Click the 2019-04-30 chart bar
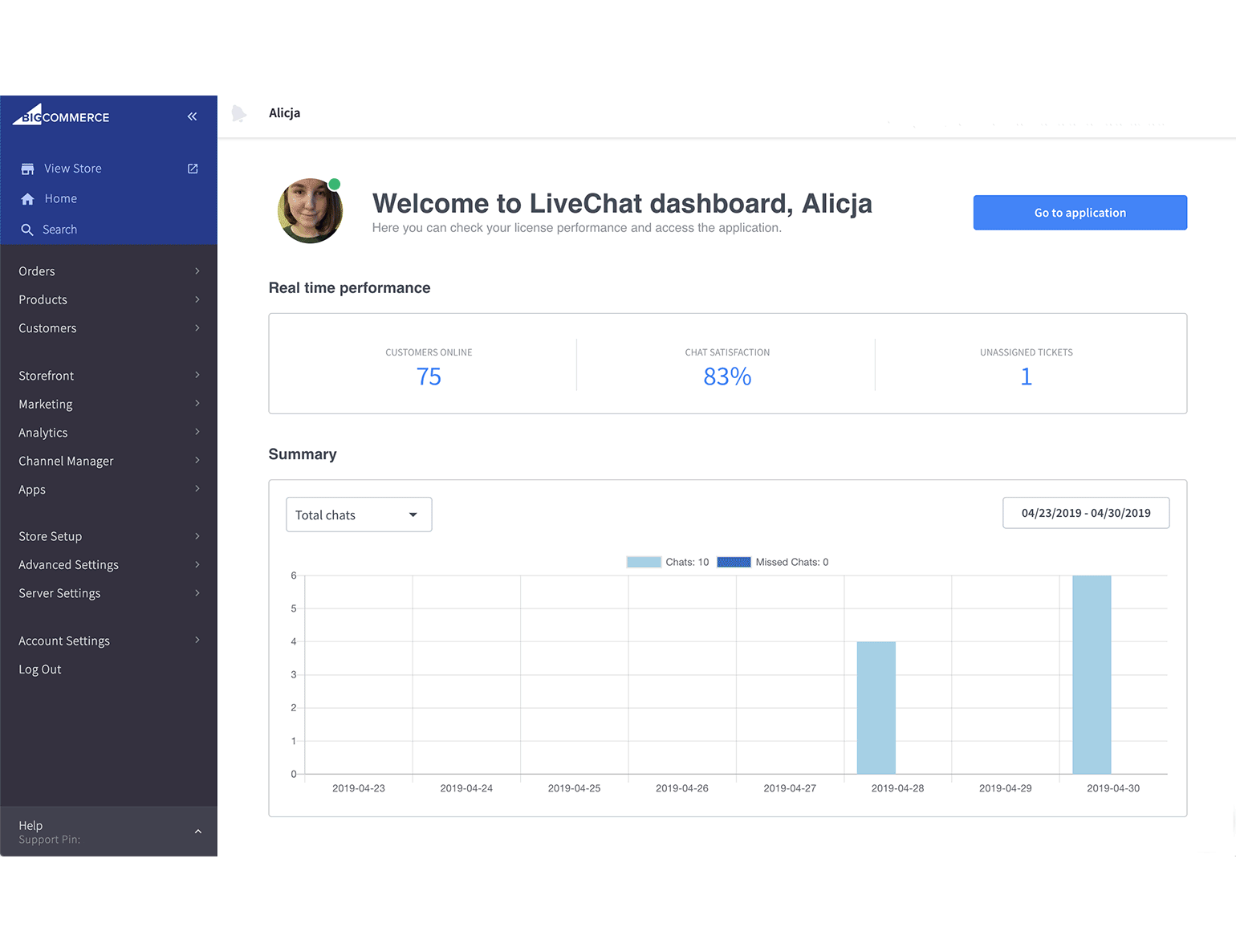The image size is (1236, 952). [1092, 675]
